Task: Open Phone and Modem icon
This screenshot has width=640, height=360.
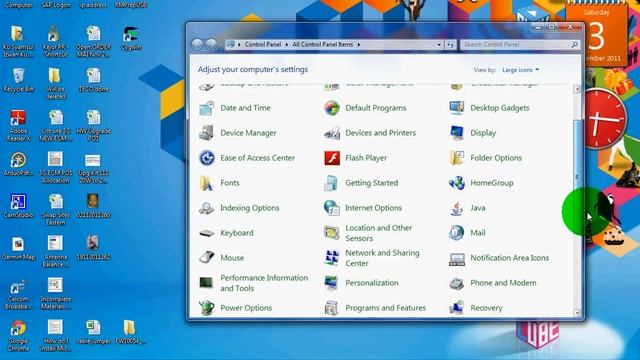Action: pos(457,283)
